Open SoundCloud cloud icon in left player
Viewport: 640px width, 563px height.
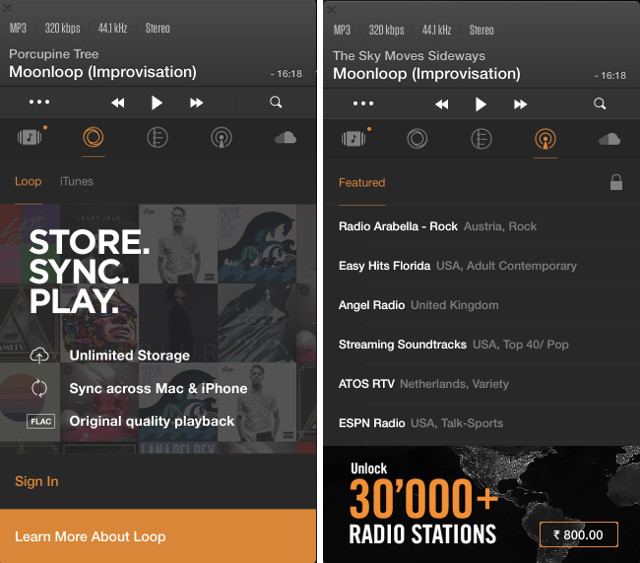tap(285, 138)
